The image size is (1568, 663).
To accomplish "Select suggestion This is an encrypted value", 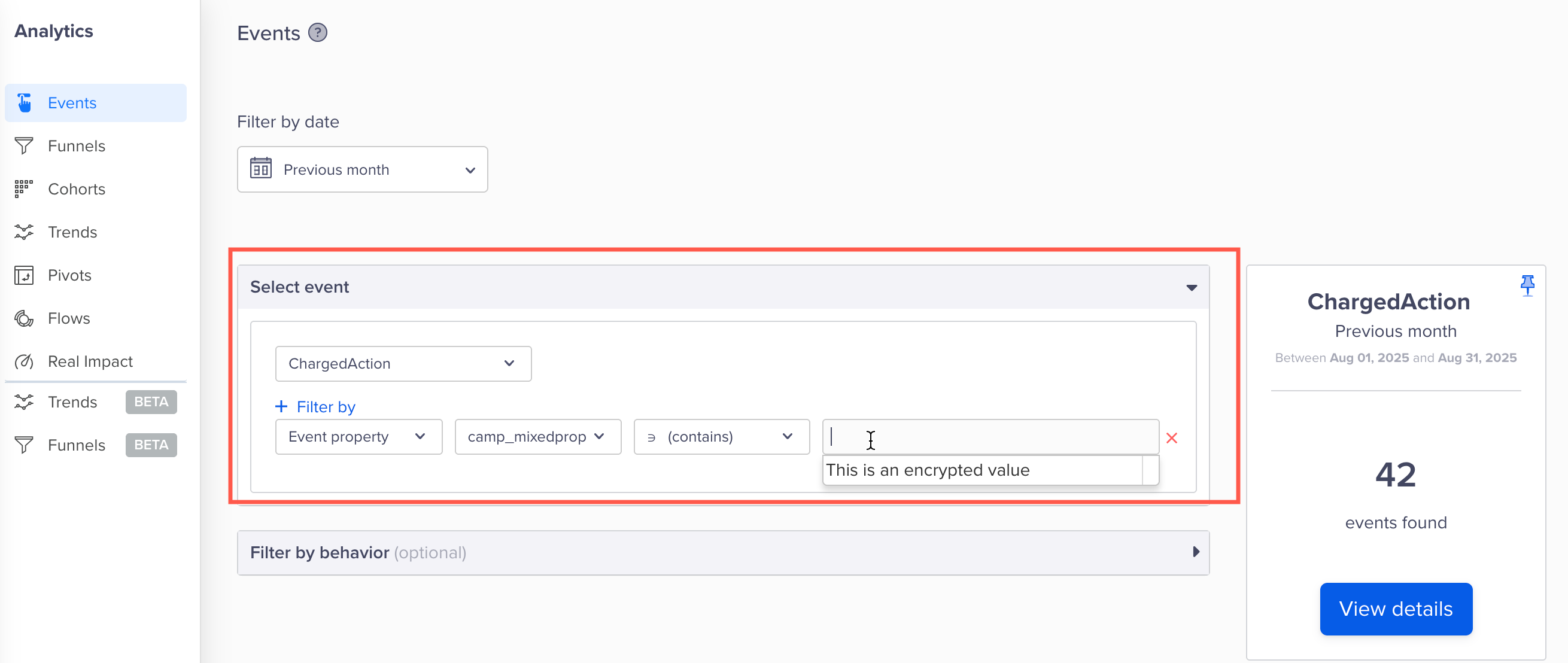I will coord(927,469).
